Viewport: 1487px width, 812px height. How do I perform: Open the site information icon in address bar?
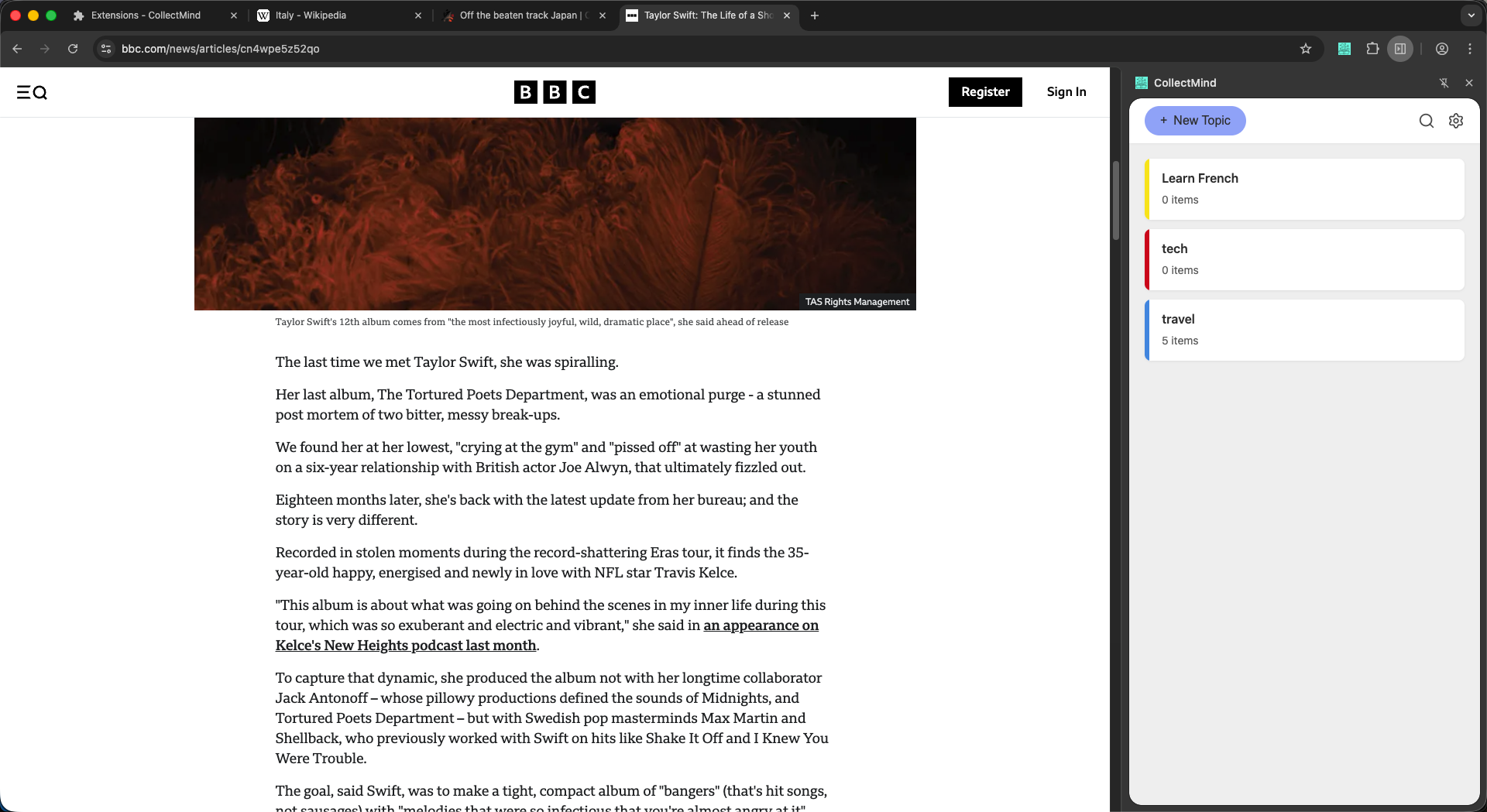[106, 49]
